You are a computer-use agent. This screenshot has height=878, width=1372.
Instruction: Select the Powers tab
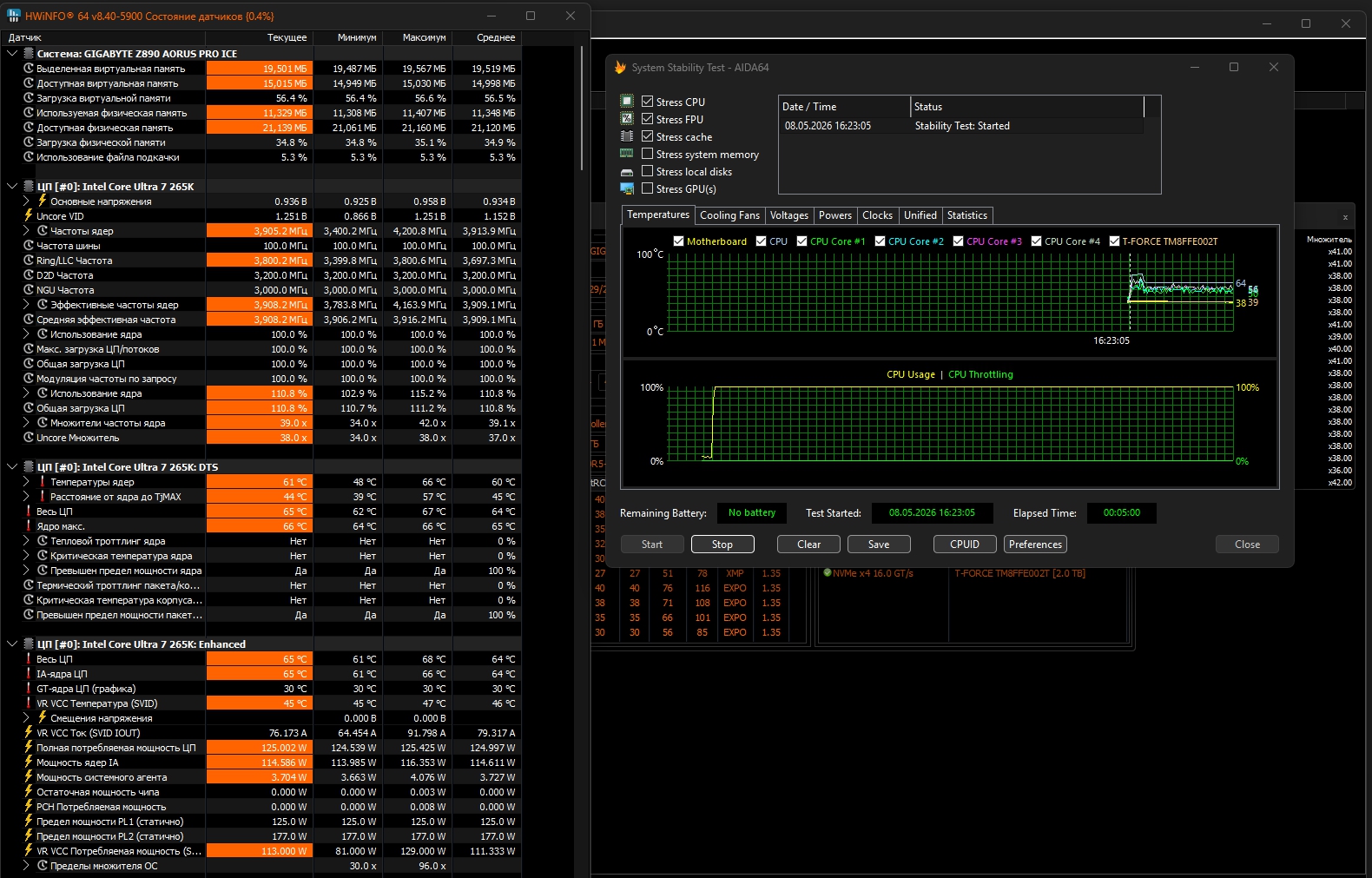pos(835,215)
